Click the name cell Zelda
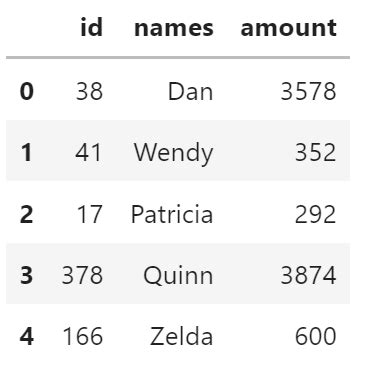368x382 pixels. 181,336
